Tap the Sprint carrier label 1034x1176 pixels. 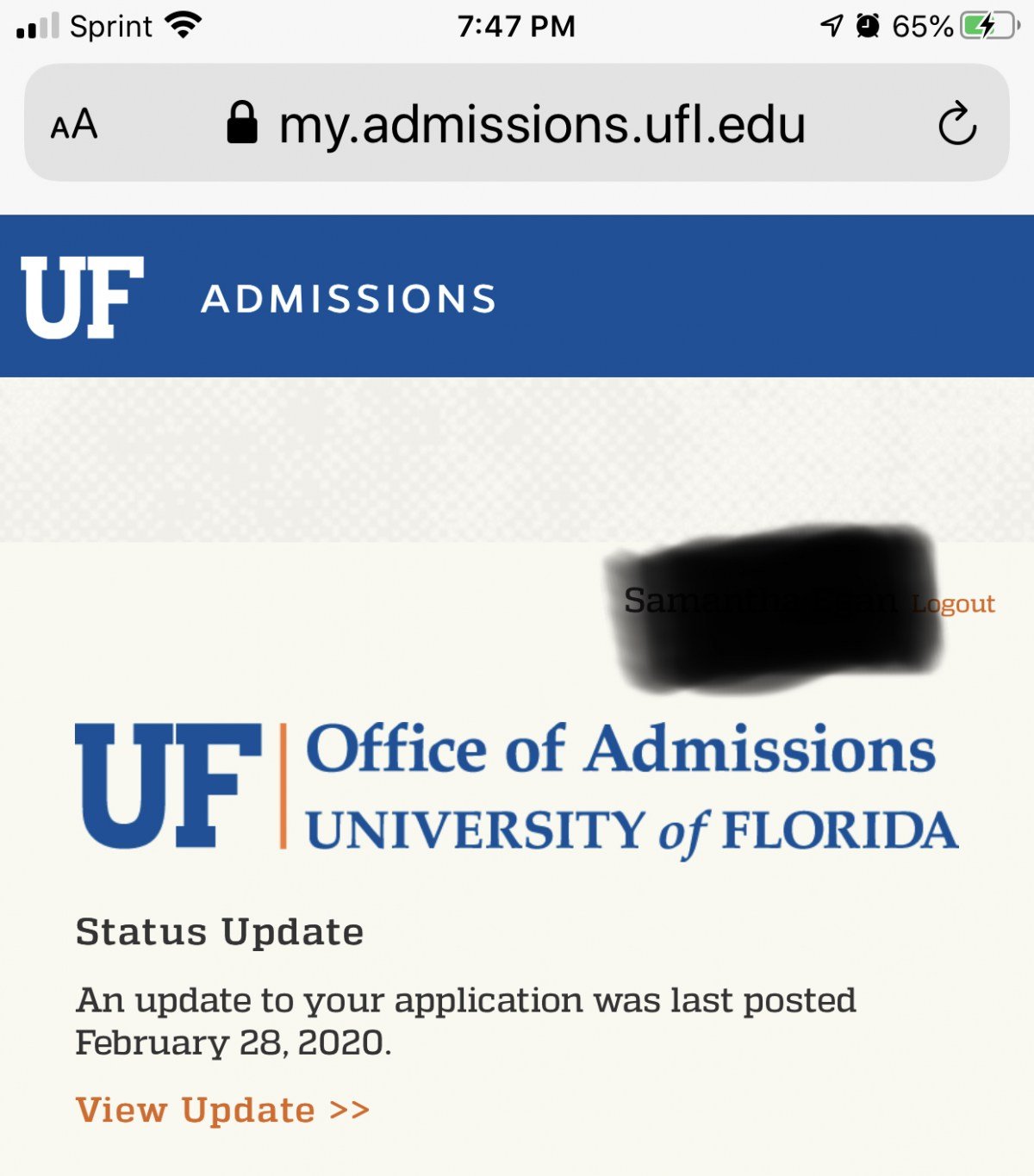tap(111, 27)
